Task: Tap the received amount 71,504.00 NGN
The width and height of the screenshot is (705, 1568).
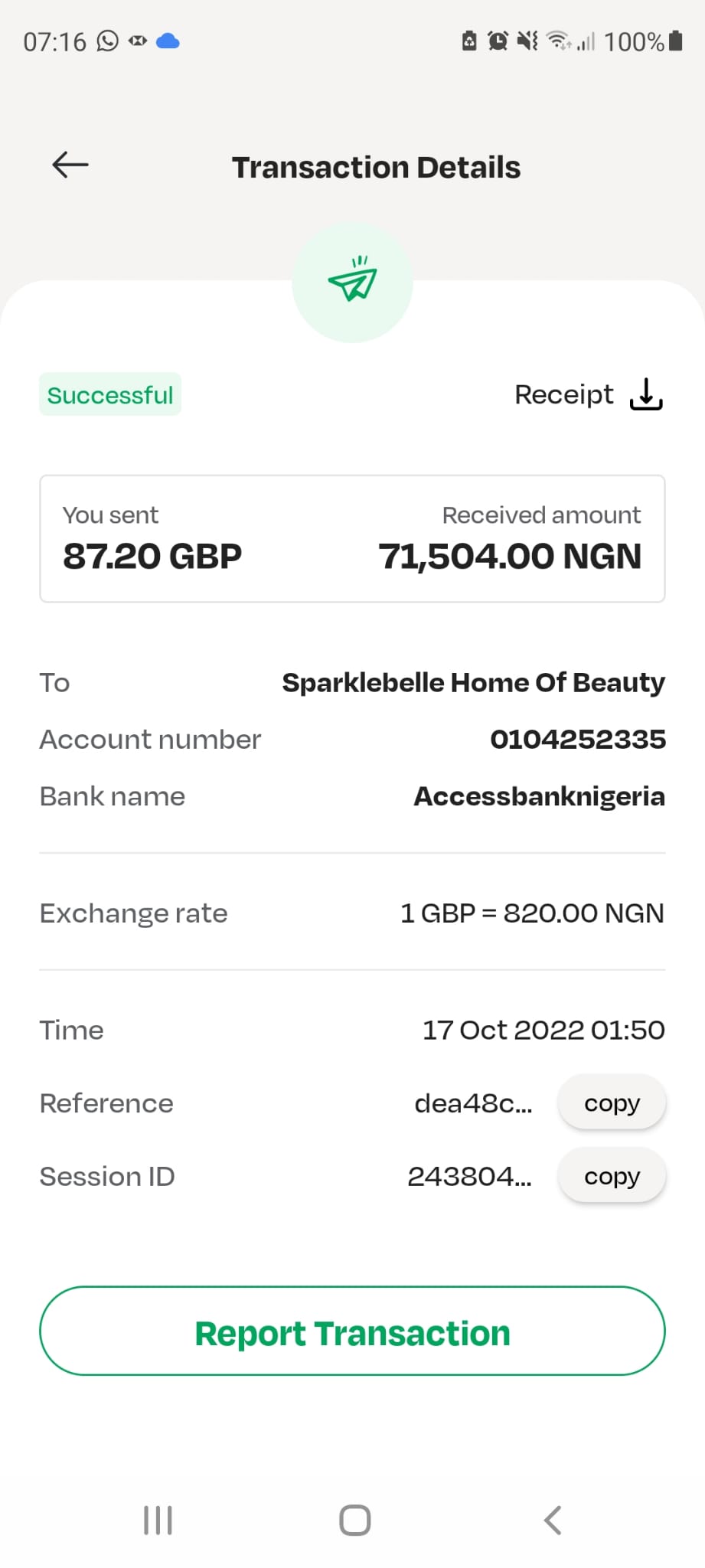Action: click(510, 557)
